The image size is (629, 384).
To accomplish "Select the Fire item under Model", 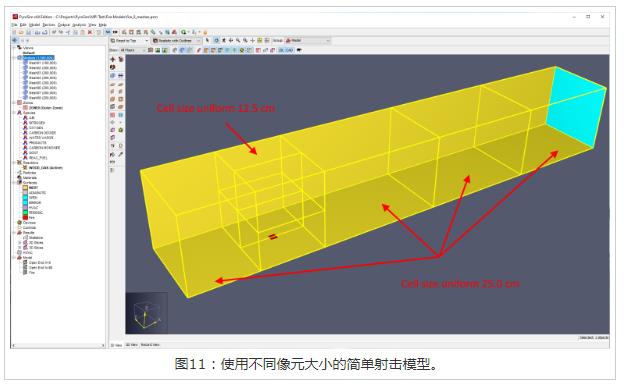I will (32, 272).
